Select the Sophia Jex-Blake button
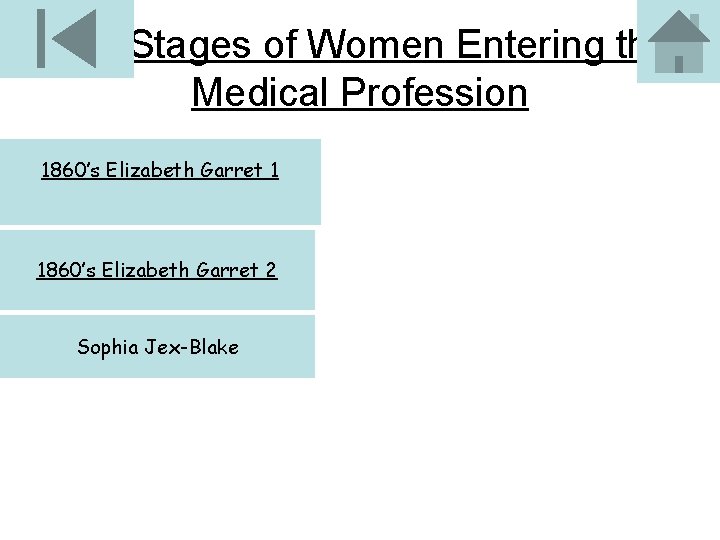The height and width of the screenshot is (540, 720). coord(157,347)
